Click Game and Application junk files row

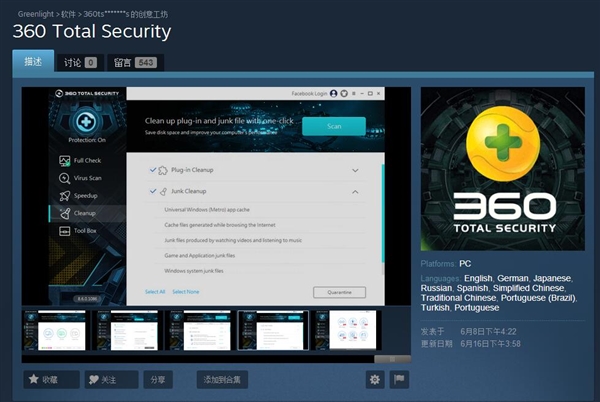[x=260, y=256]
